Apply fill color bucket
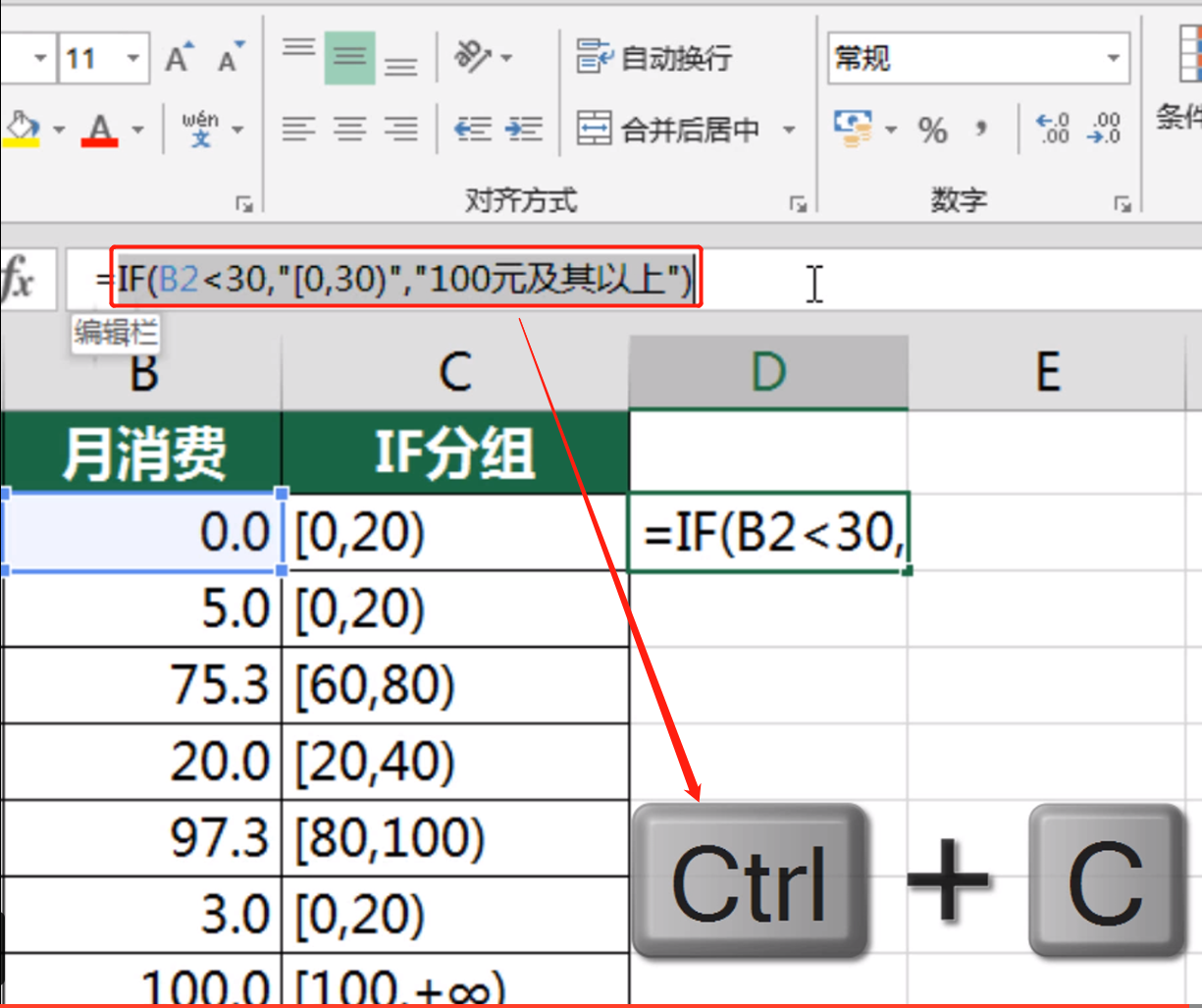The height and width of the screenshot is (1008, 1202). [22, 129]
